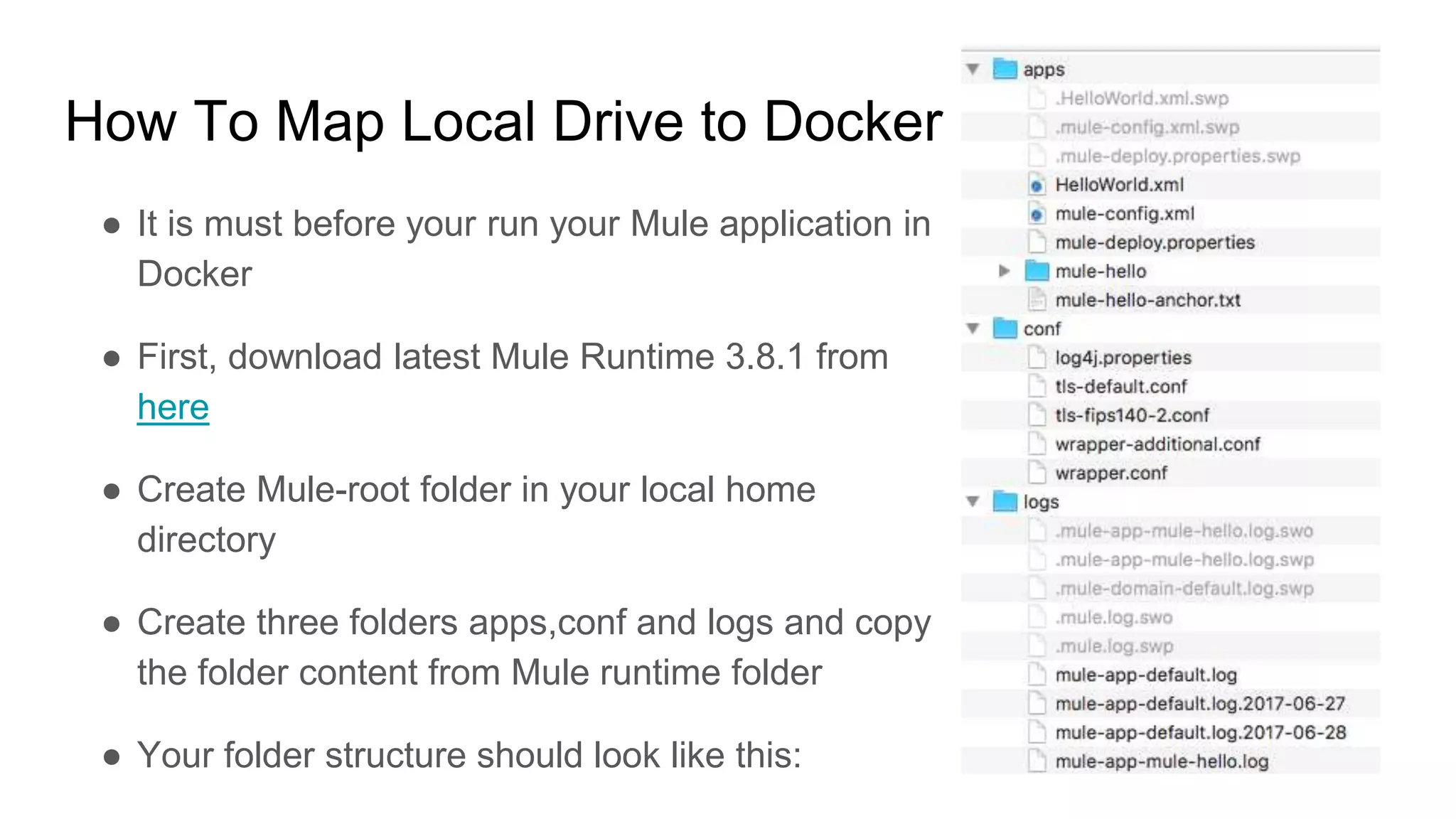The height and width of the screenshot is (819, 1456).
Task: Select the wrapper.conf file name
Action: pyautogui.click(x=1111, y=473)
